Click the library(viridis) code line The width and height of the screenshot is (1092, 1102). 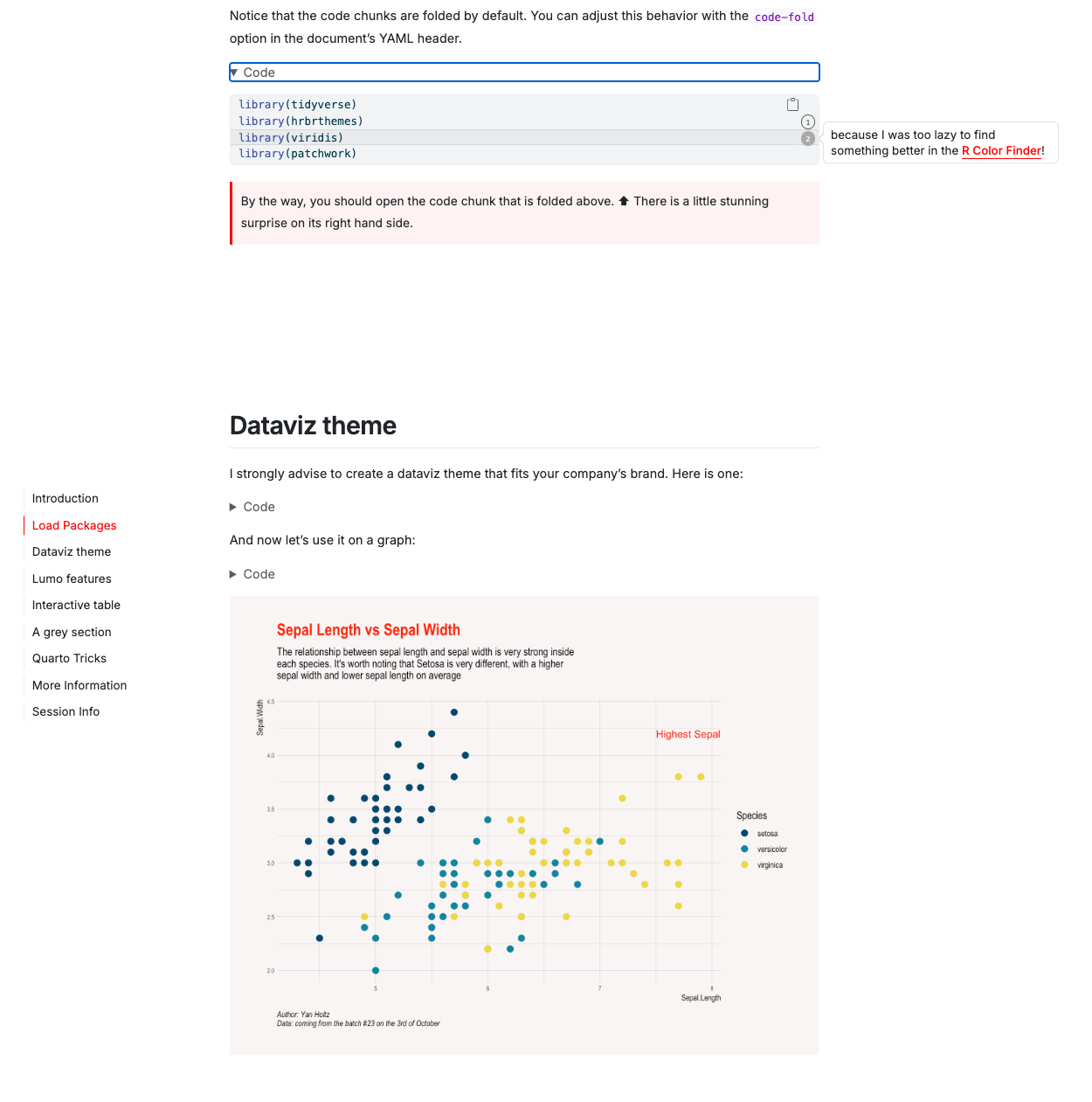point(291,138)
